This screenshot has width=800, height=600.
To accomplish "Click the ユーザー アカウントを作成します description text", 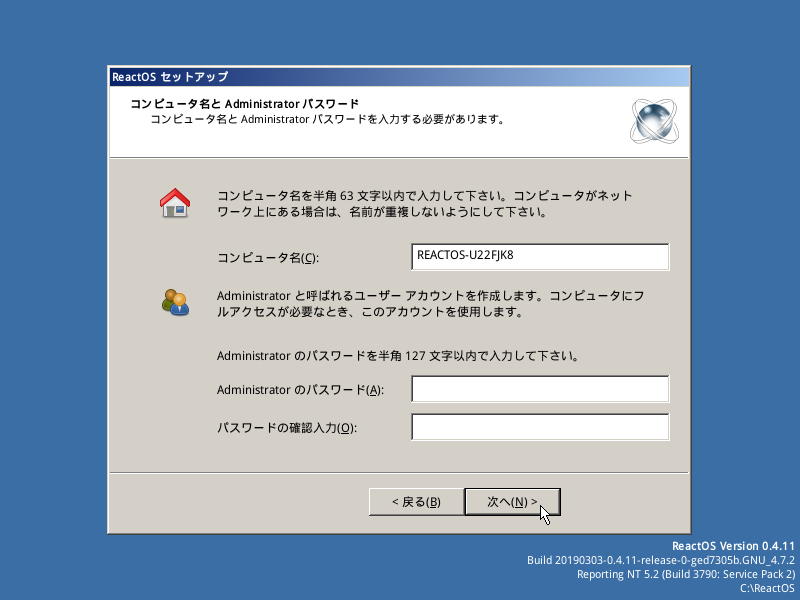I will 430,304.
